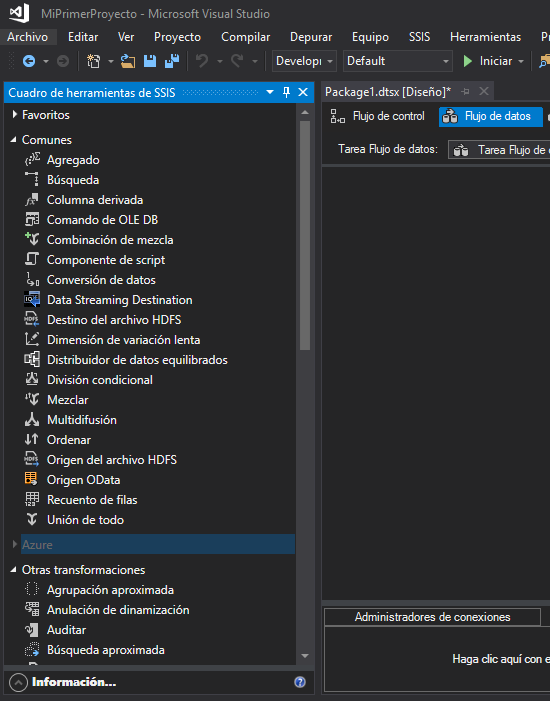
Task: Select the Package1.dtsx [Diseño] document tab
Action: tap(388, 92)
